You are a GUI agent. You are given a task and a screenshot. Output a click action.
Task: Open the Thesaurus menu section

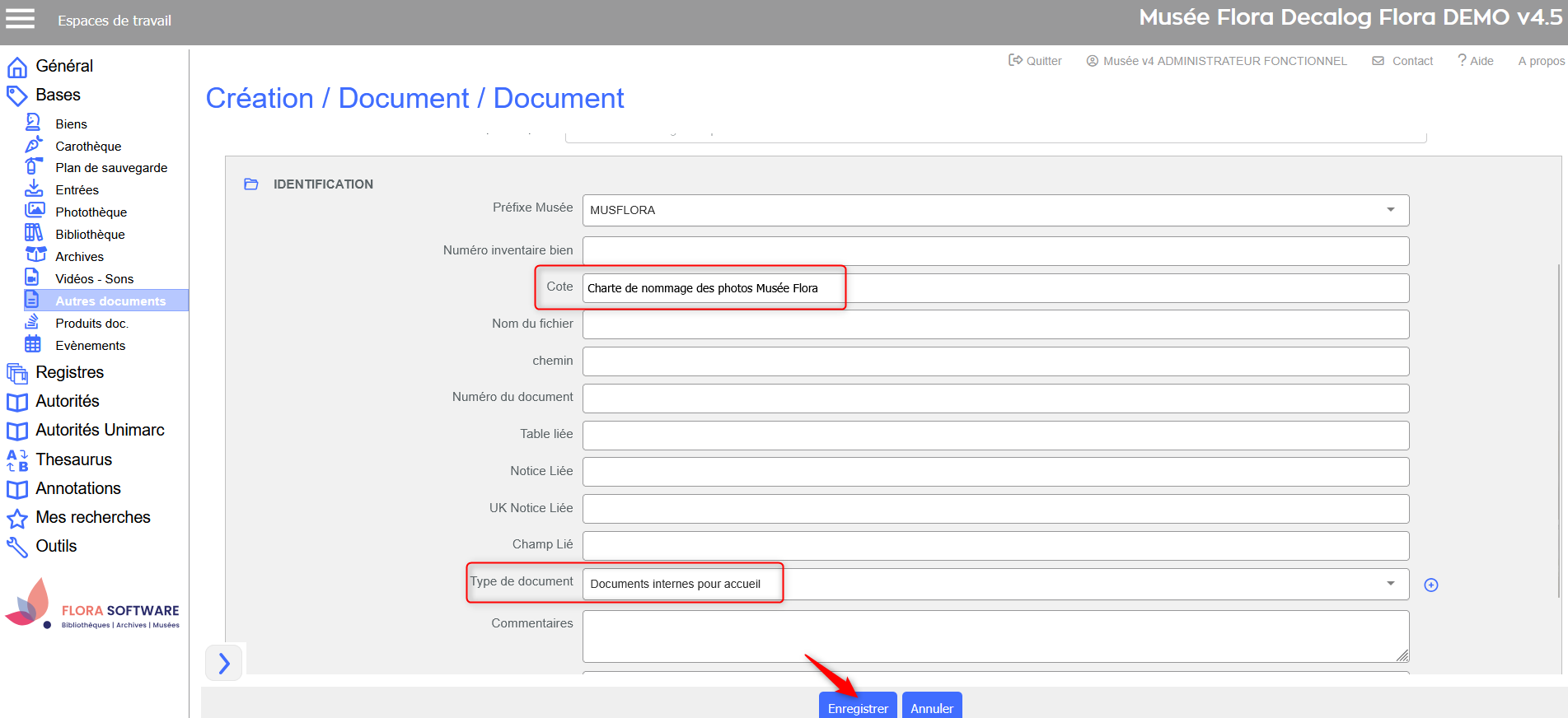tap(73, 459)
